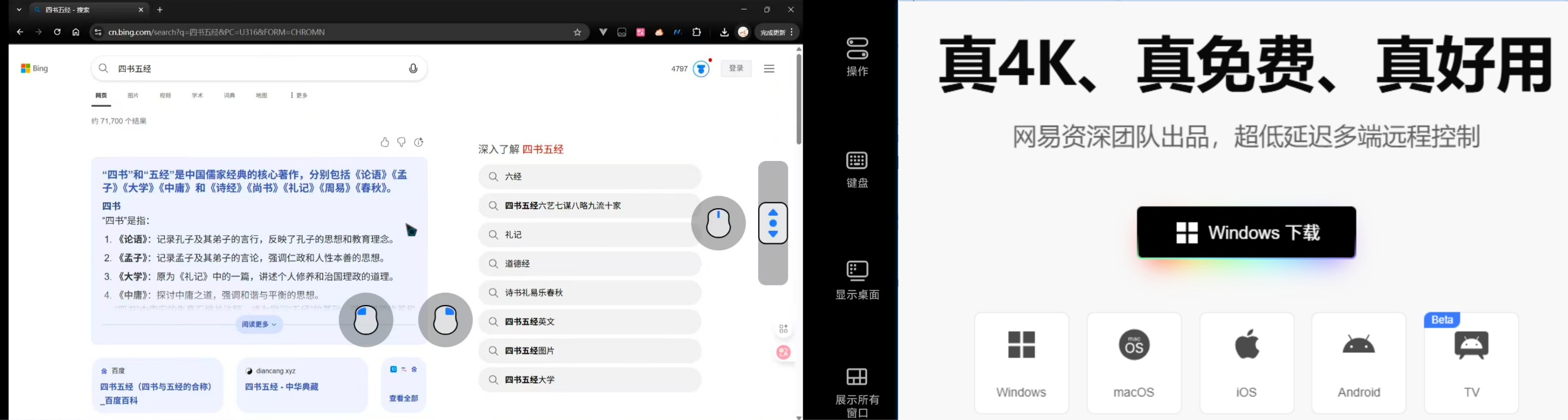Screen dimensions: 1568x420
Task: Click 查看全部 to see all sources
Action: coord(404,398)
